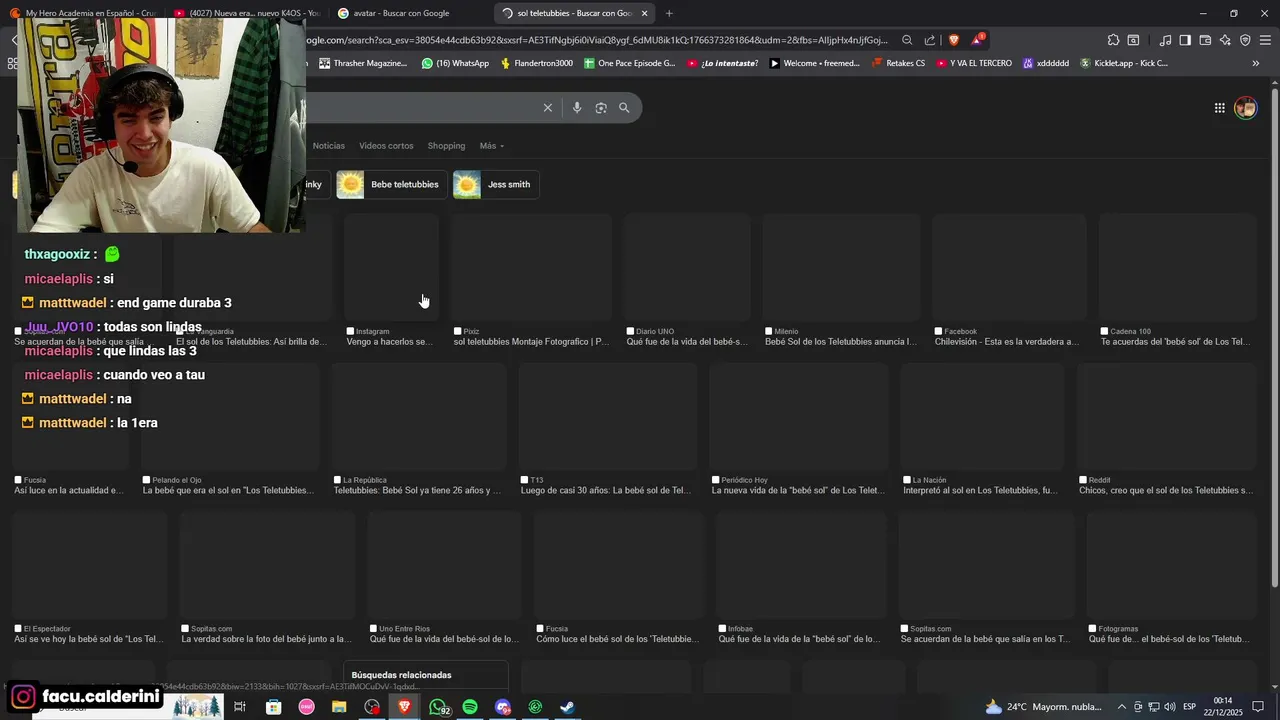Open the Y VA EL TERCERO bookmark

click(x=974, y=63)
